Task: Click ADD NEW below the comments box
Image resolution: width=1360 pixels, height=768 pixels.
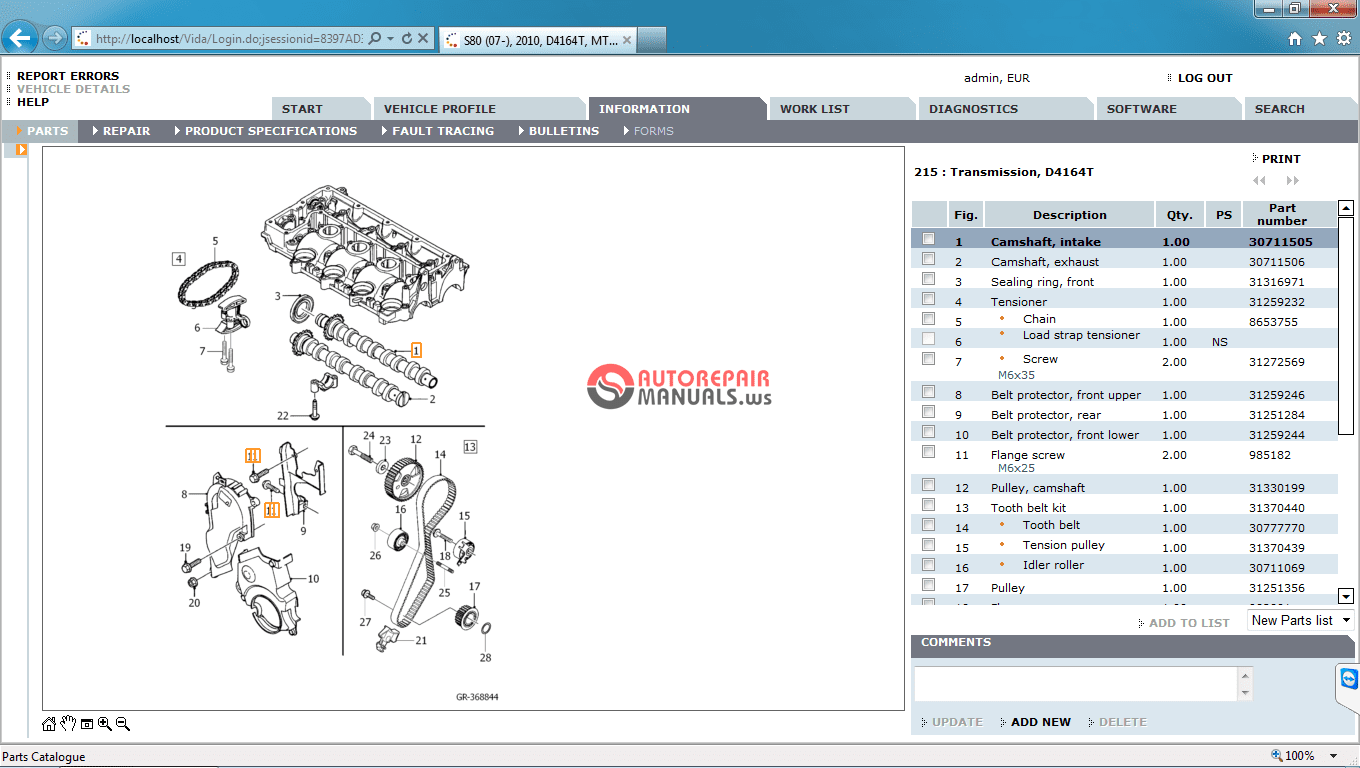Action: point(1040,721)
